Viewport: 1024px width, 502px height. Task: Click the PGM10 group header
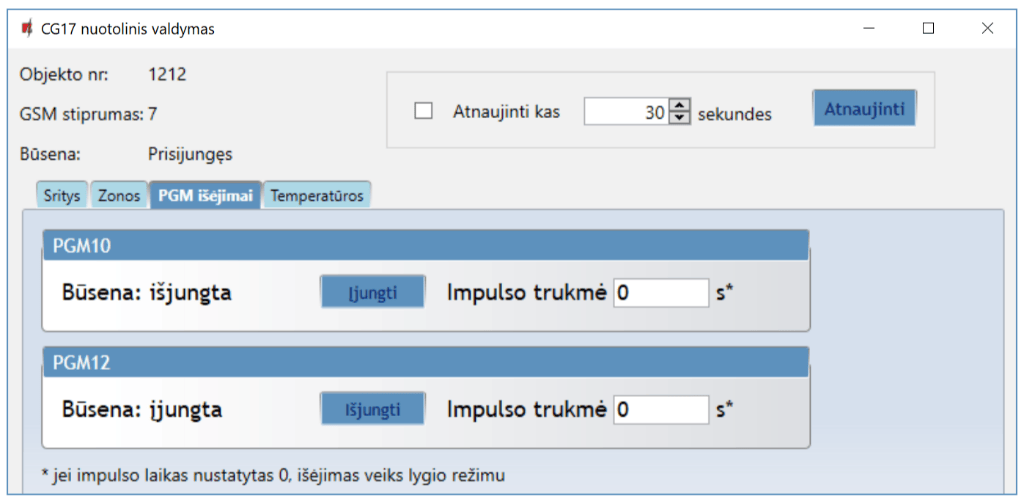425,246
